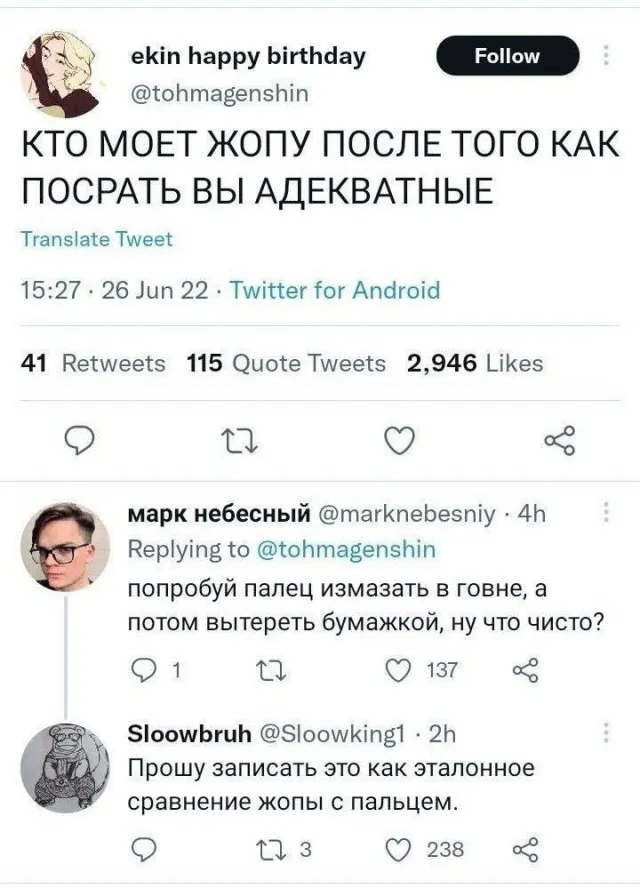Reply to Sloowbruh's comment

[x=149, y=849]
